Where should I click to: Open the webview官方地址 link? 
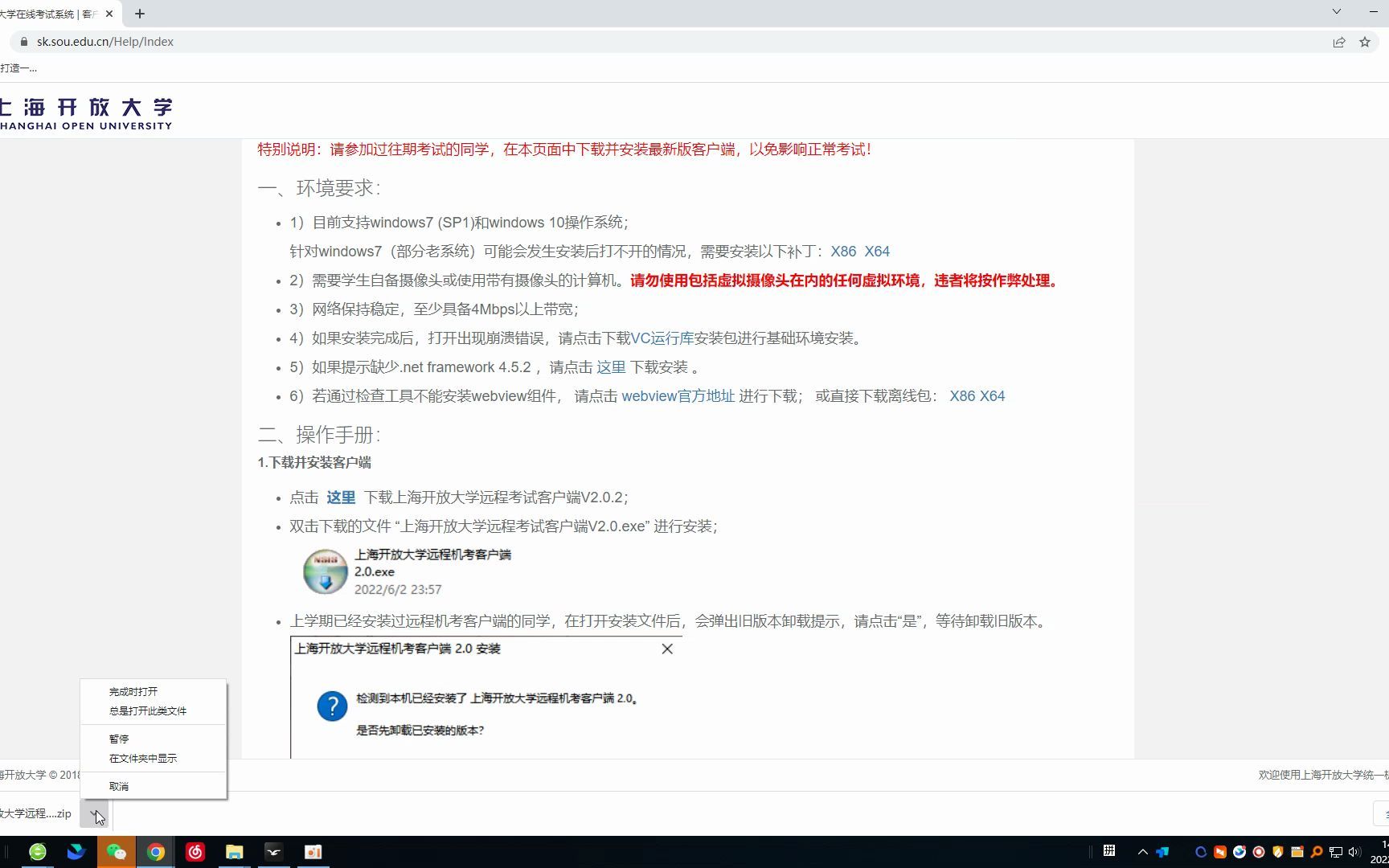[x=678, y=396]
